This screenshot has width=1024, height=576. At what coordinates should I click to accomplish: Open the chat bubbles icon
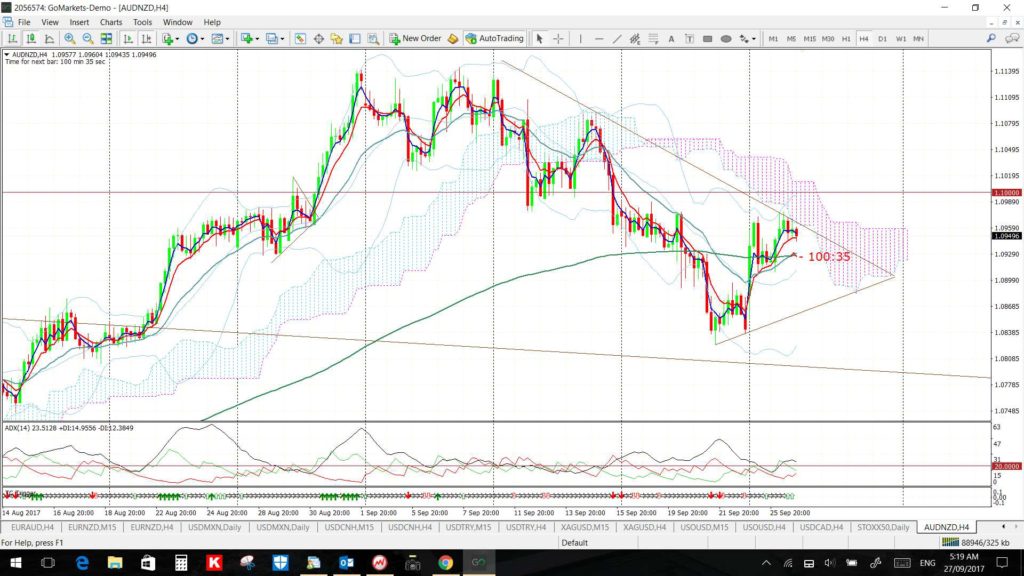(x=1012, y=39)
